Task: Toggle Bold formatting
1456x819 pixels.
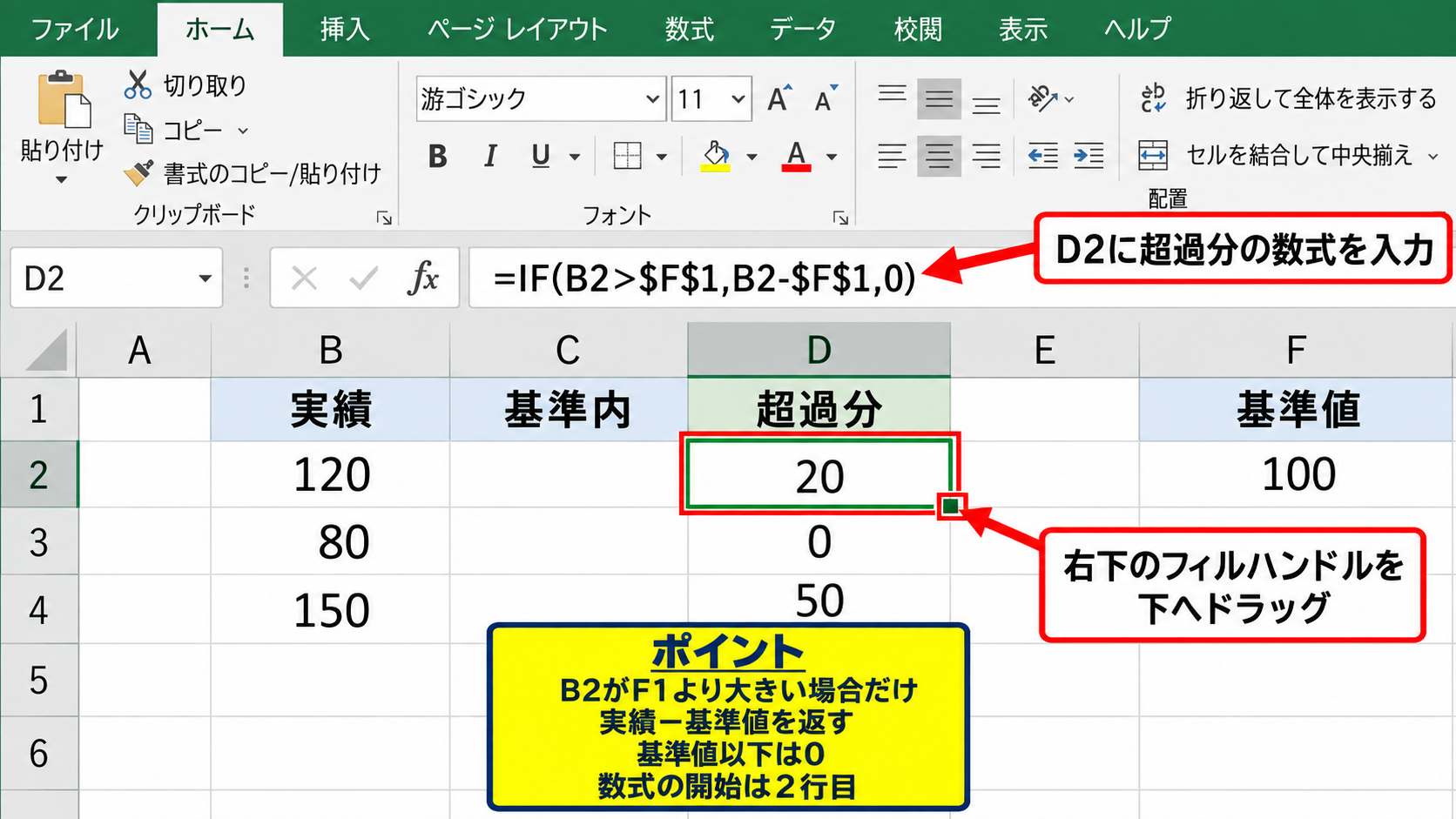Action: [438, 157]
